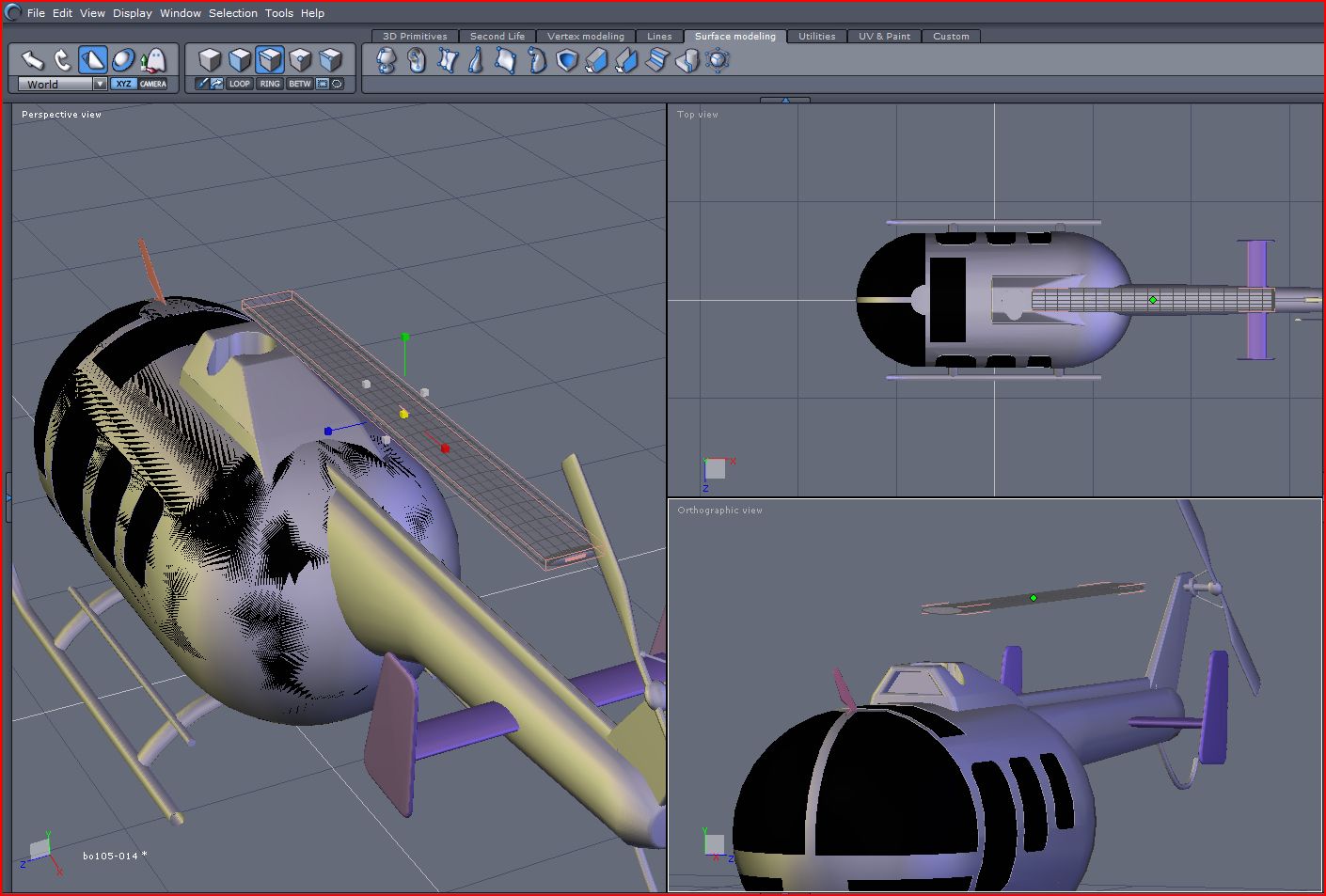Open the File menu
This screenshot has height=896, width=1326.
coord(36,13)
